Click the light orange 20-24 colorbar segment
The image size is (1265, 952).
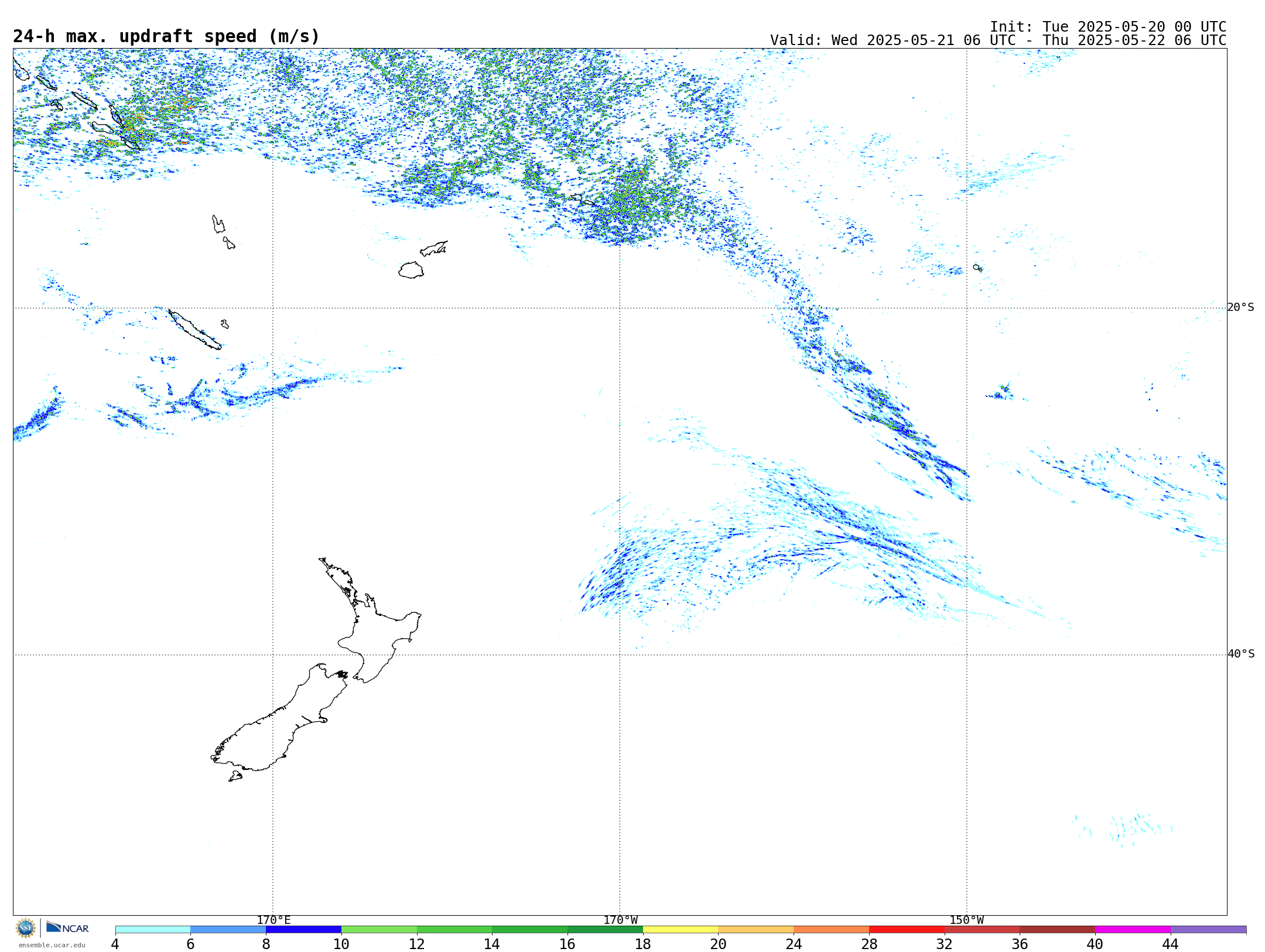756,930
